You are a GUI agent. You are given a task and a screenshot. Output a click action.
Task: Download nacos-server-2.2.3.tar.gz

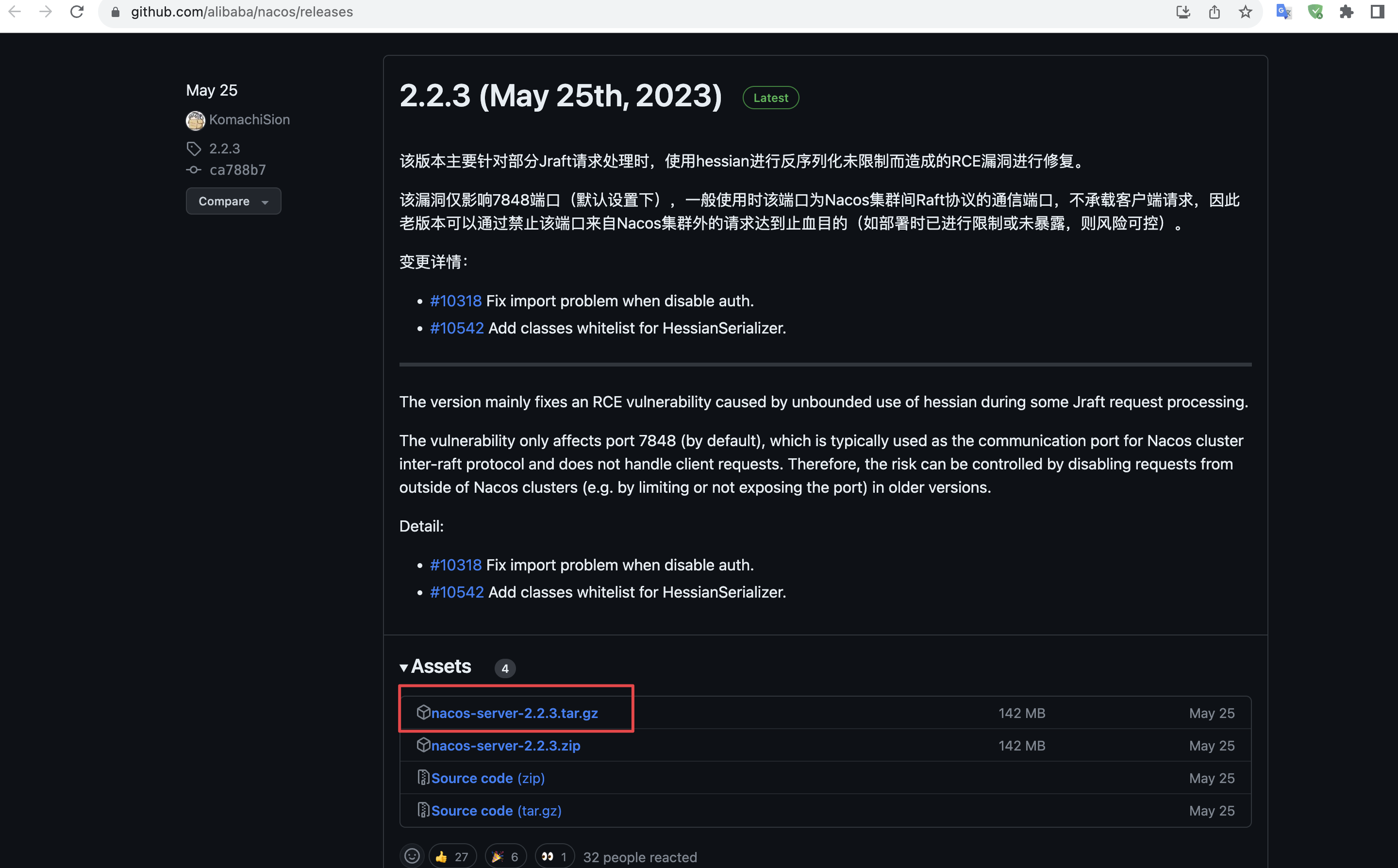514,713
